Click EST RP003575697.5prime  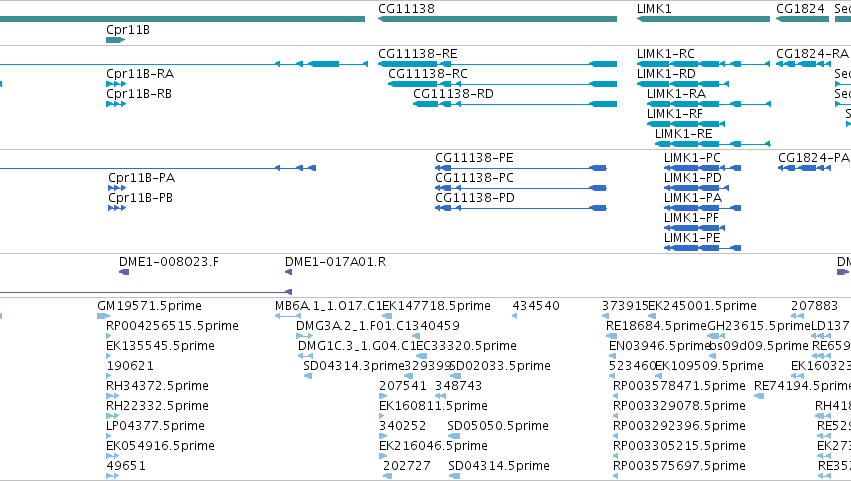point(679,466)
